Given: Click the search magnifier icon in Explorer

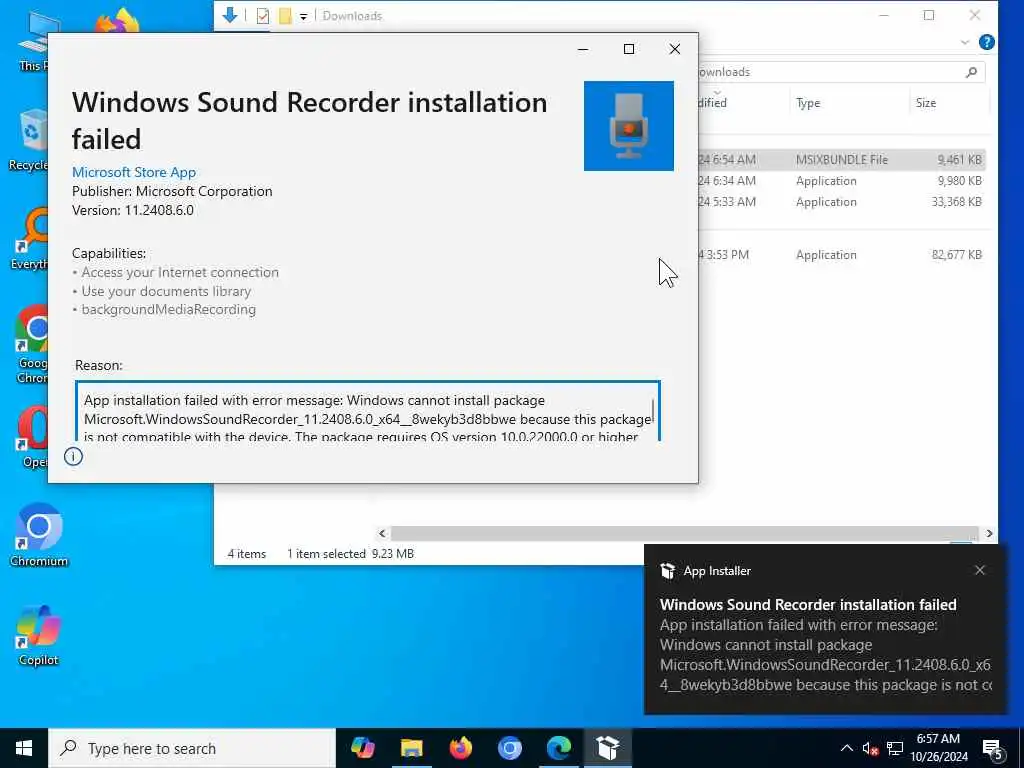Looking at the screenshot, I should coord(971,72).
